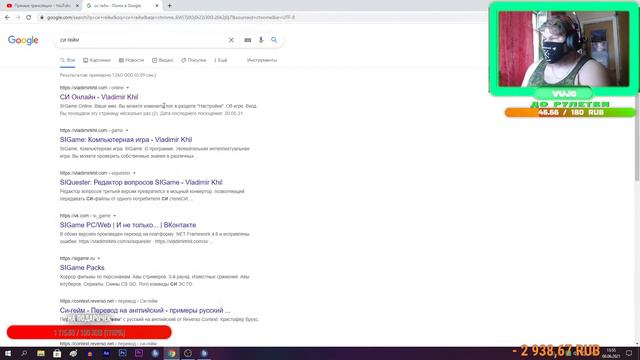640x360 pixels.
Task: Click the Google logo
Action: click(23, 40)
